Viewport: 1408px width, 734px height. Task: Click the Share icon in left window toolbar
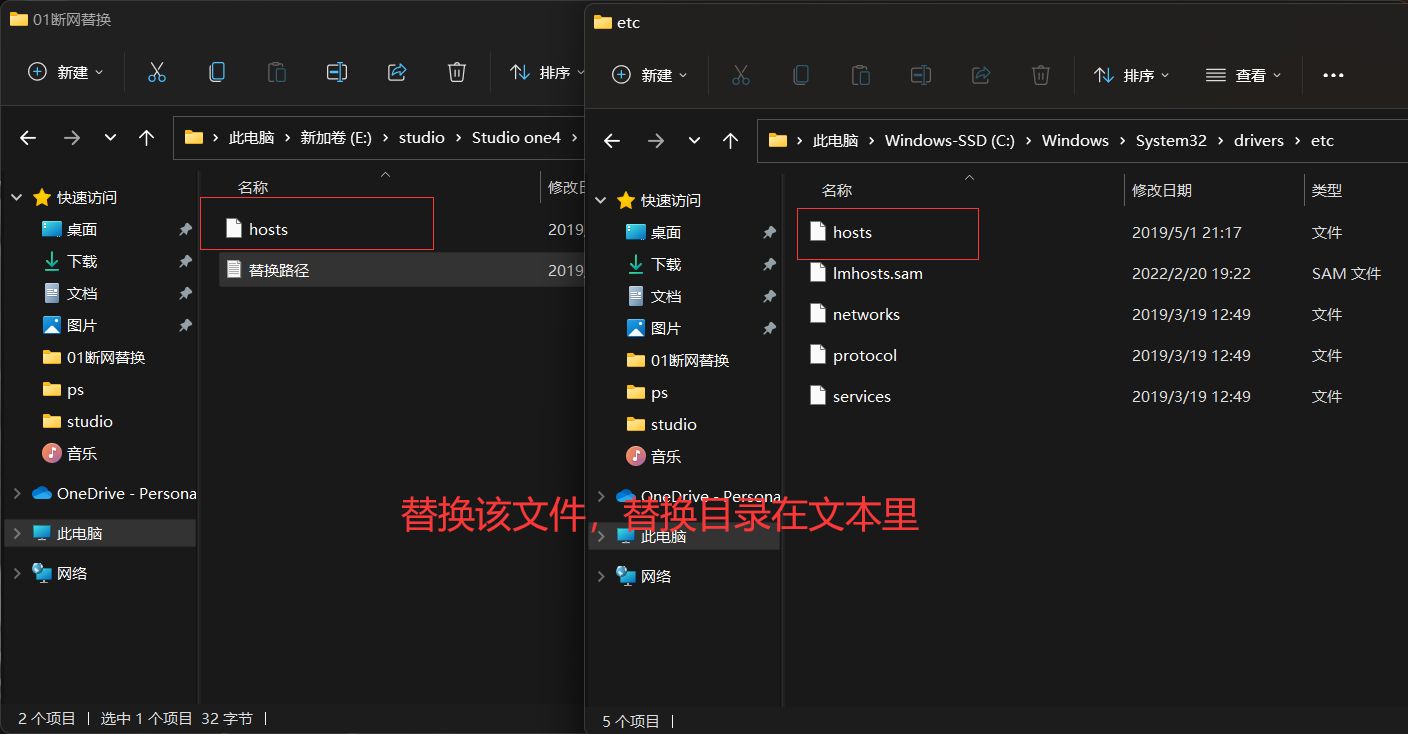click(x=397, y=72)
